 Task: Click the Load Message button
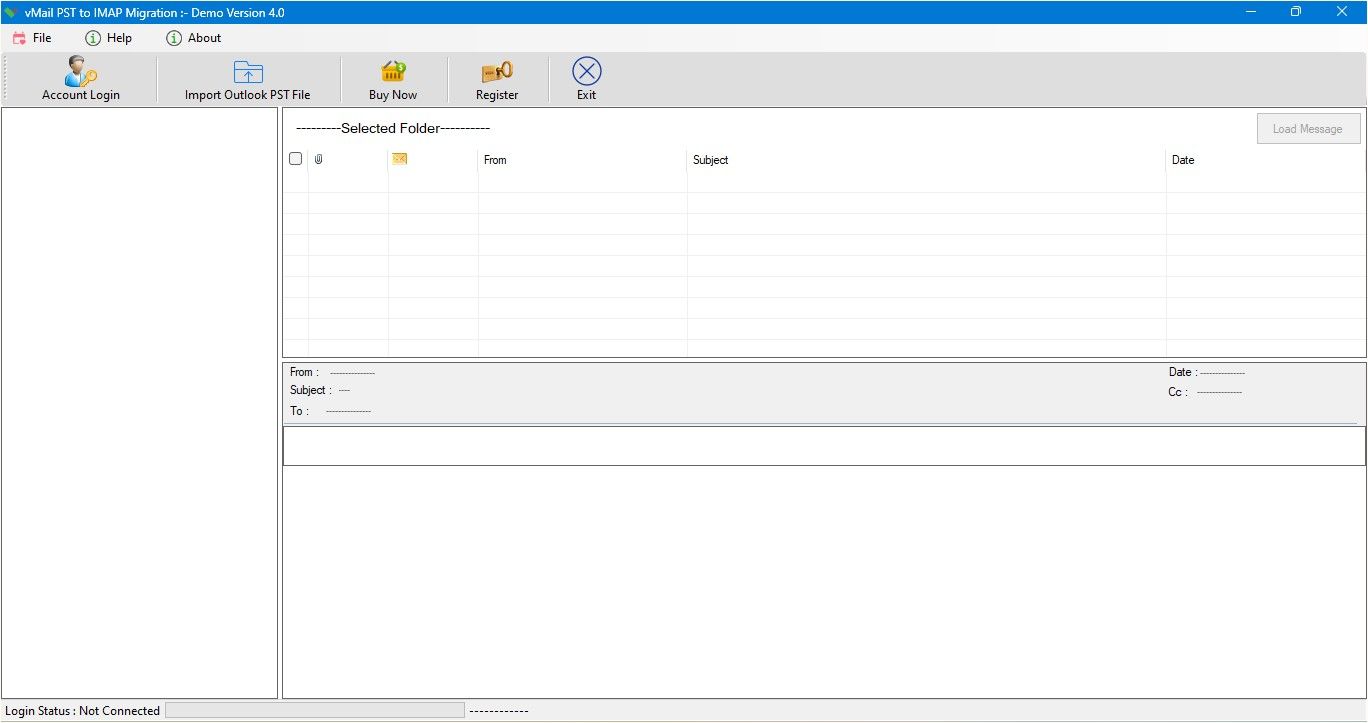1308,129
